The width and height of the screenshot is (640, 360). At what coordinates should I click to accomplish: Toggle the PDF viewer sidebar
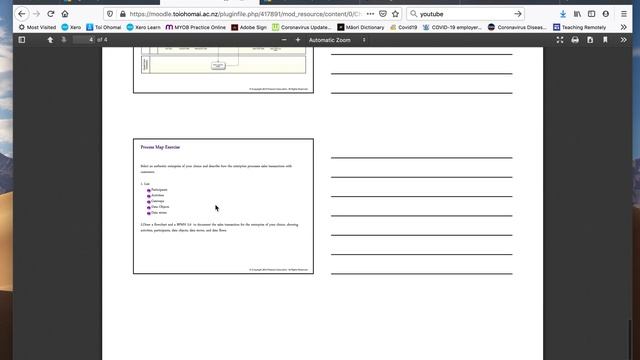pos(22,40)
